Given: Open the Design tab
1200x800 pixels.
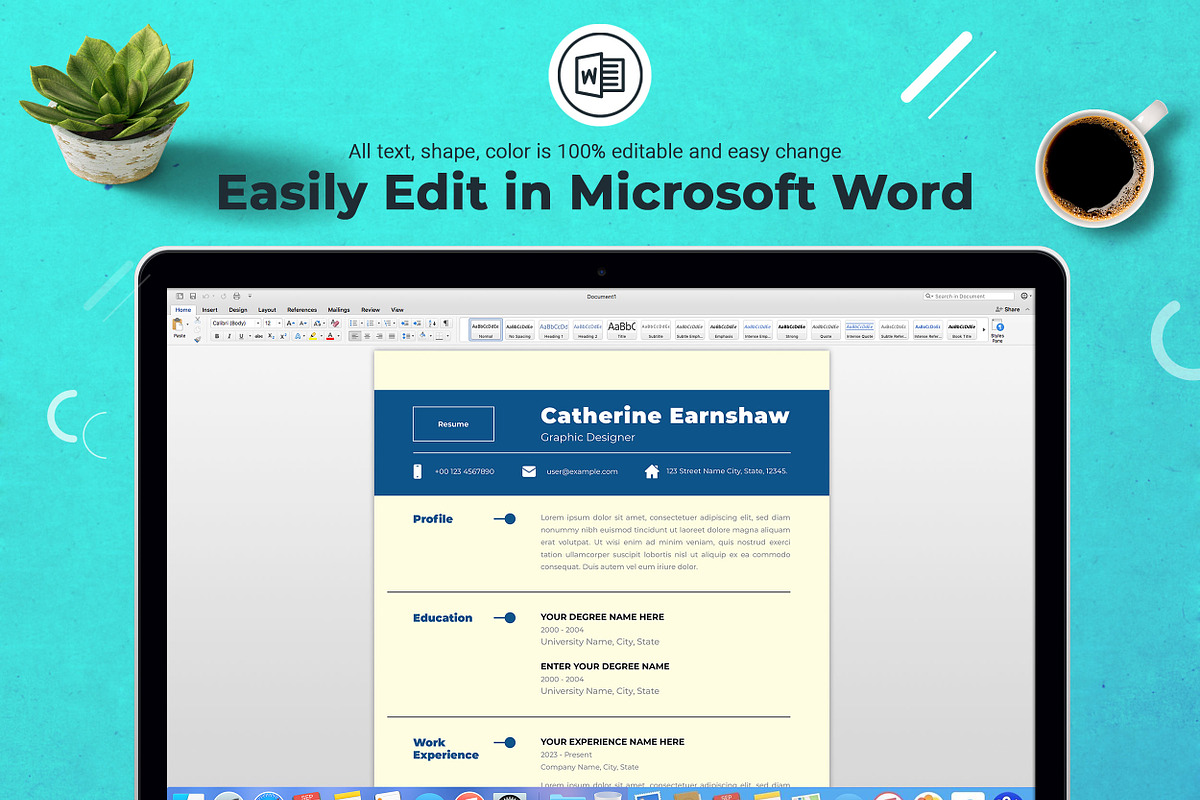Looking at the screenshot, I should (238, 310).
